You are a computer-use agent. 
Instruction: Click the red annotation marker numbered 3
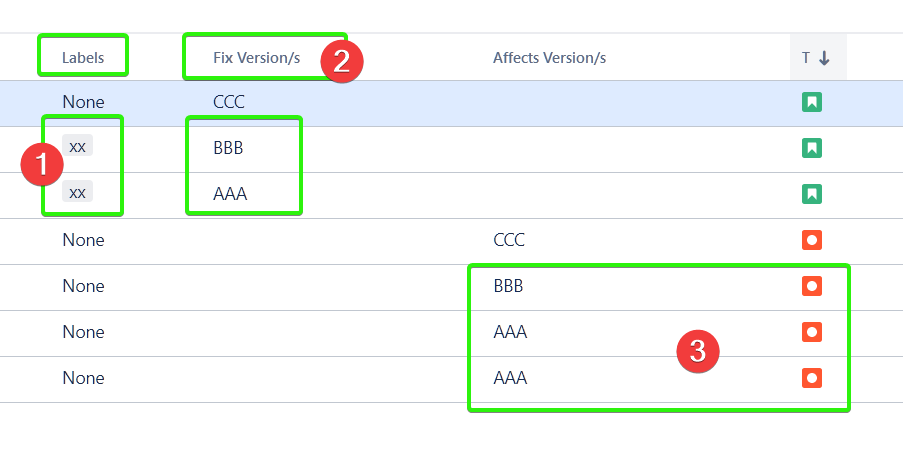pos(697,351)
